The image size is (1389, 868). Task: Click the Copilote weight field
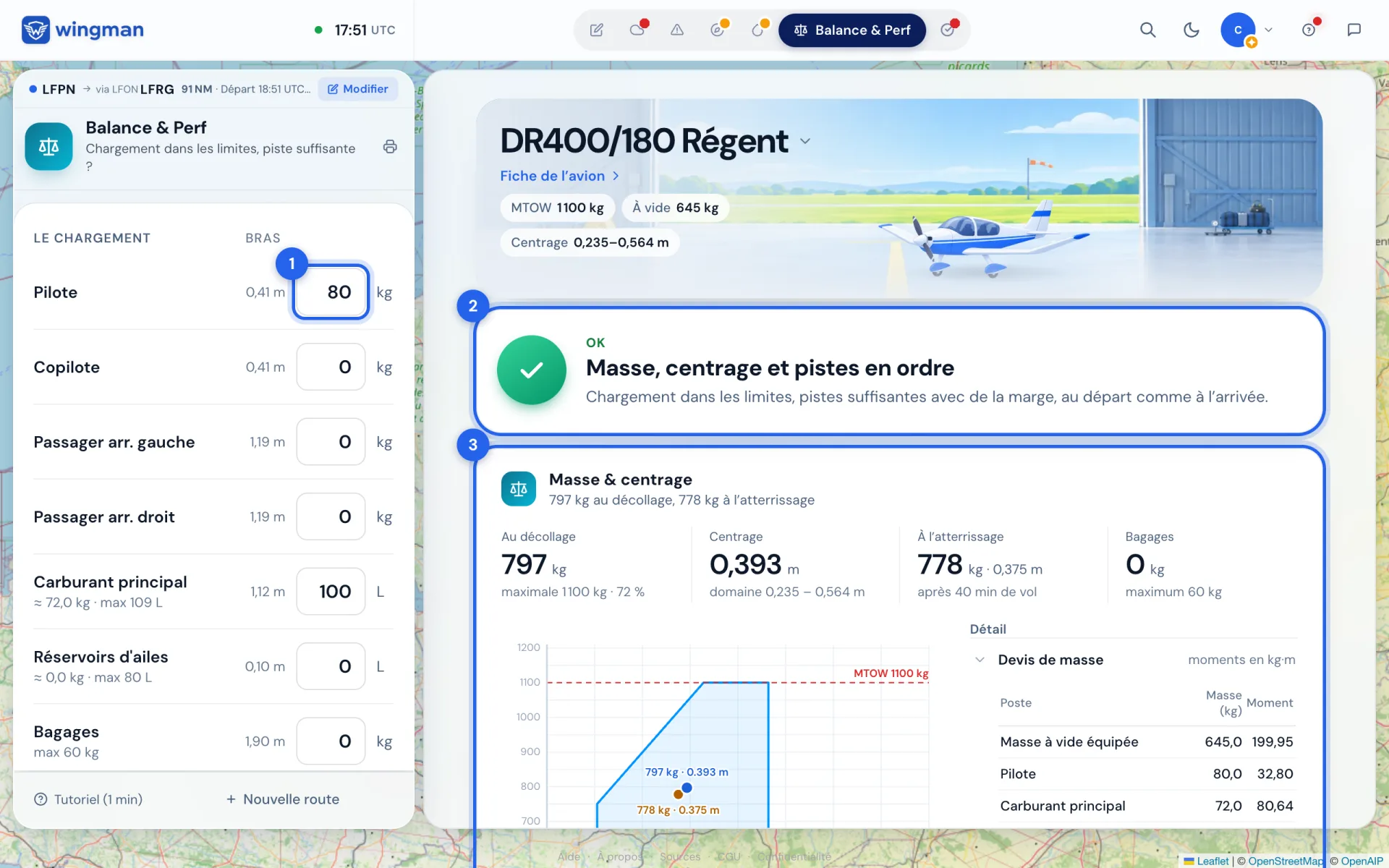click(331, 367)
